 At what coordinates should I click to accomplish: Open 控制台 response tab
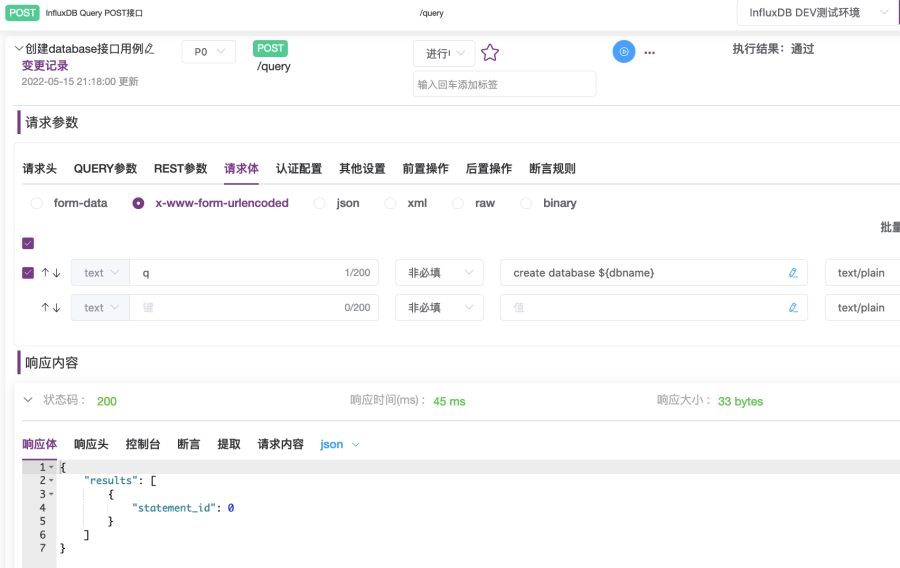tap(143, 444)
